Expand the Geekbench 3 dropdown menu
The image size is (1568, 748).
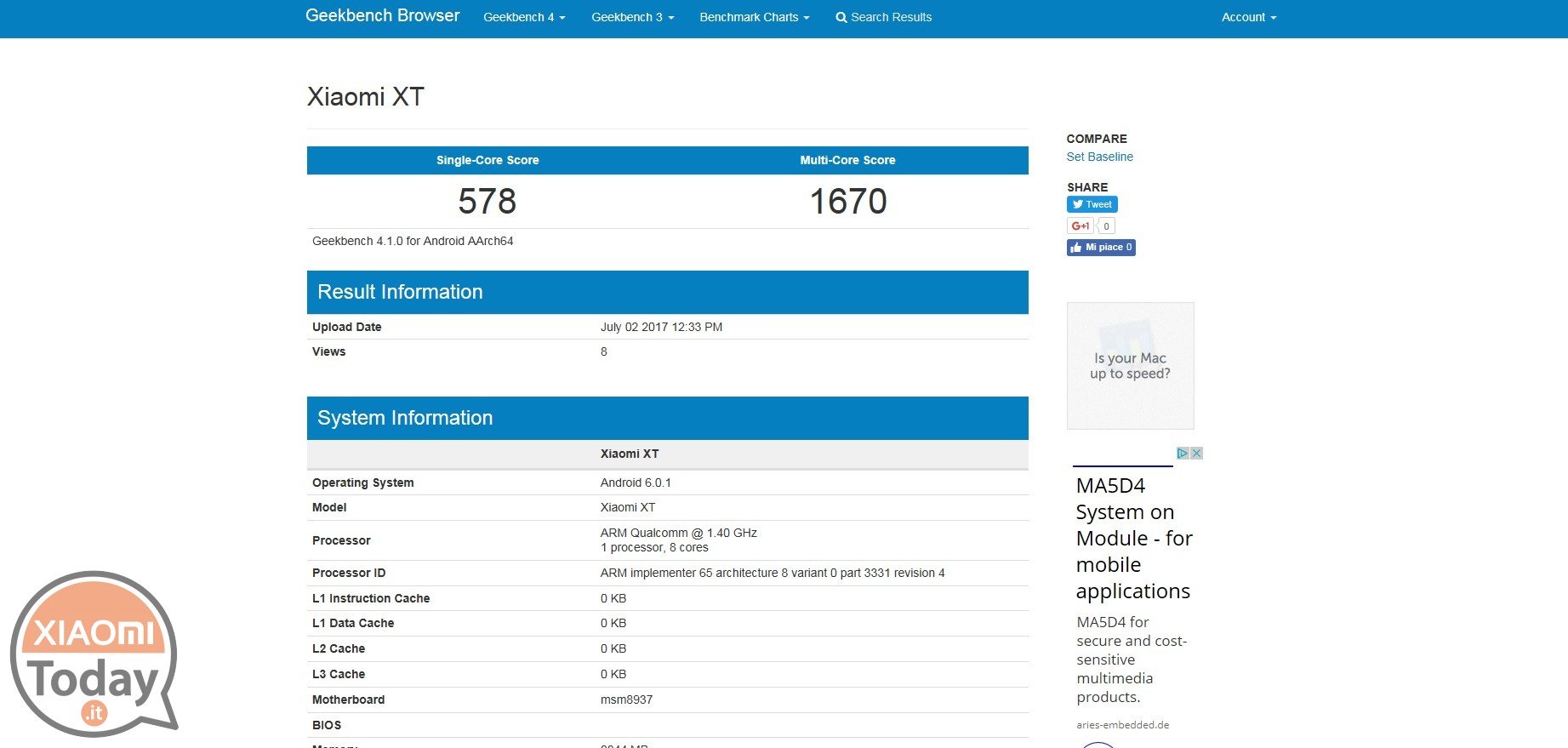632,17
